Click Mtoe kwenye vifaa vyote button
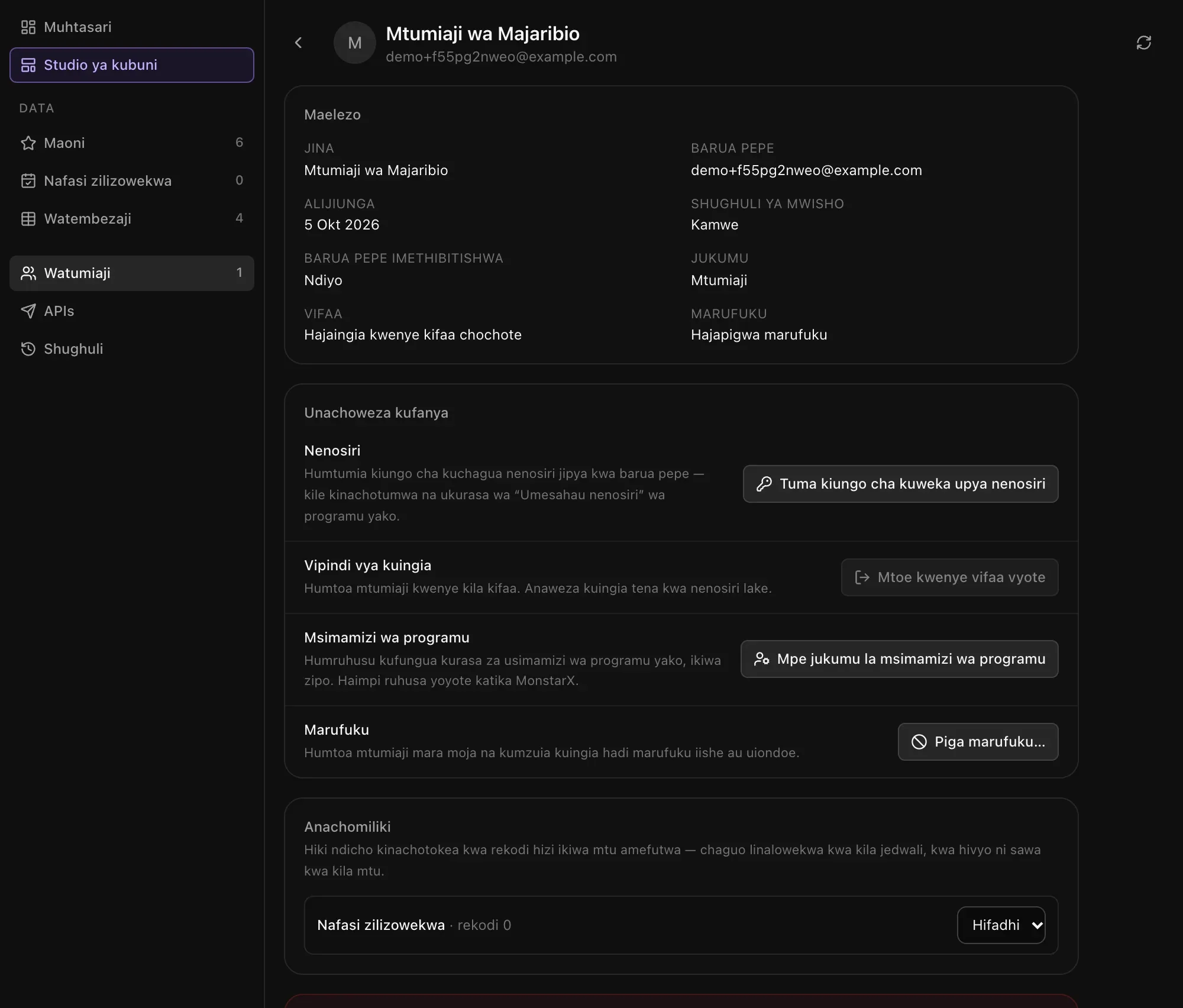 (x=949, y=577)
